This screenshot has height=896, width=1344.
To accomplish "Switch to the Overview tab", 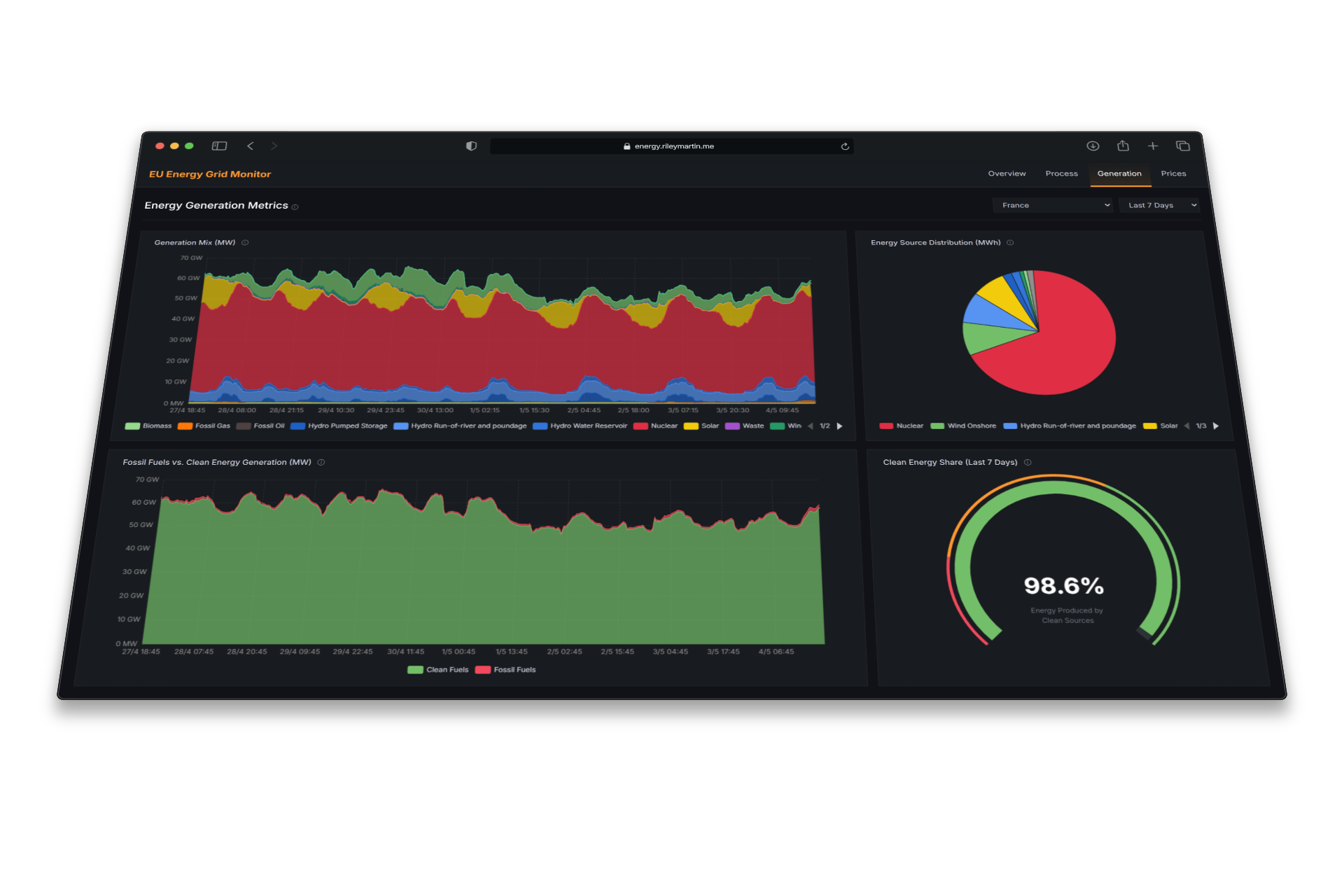I will pos(1007,174).
